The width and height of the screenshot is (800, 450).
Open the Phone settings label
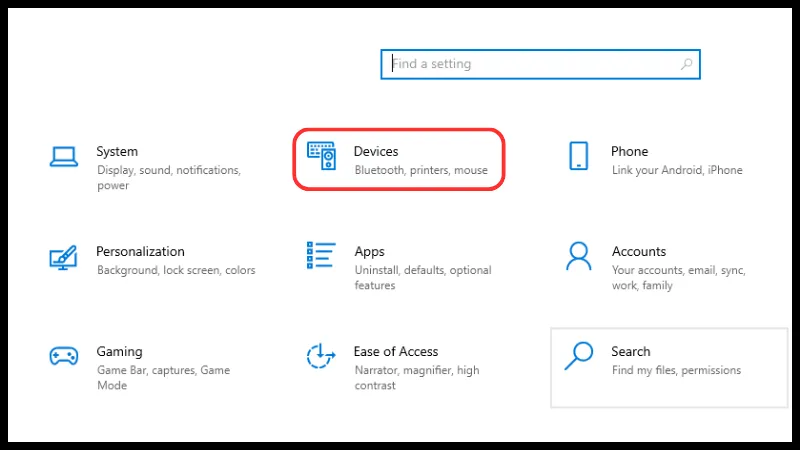coord(629,151)
